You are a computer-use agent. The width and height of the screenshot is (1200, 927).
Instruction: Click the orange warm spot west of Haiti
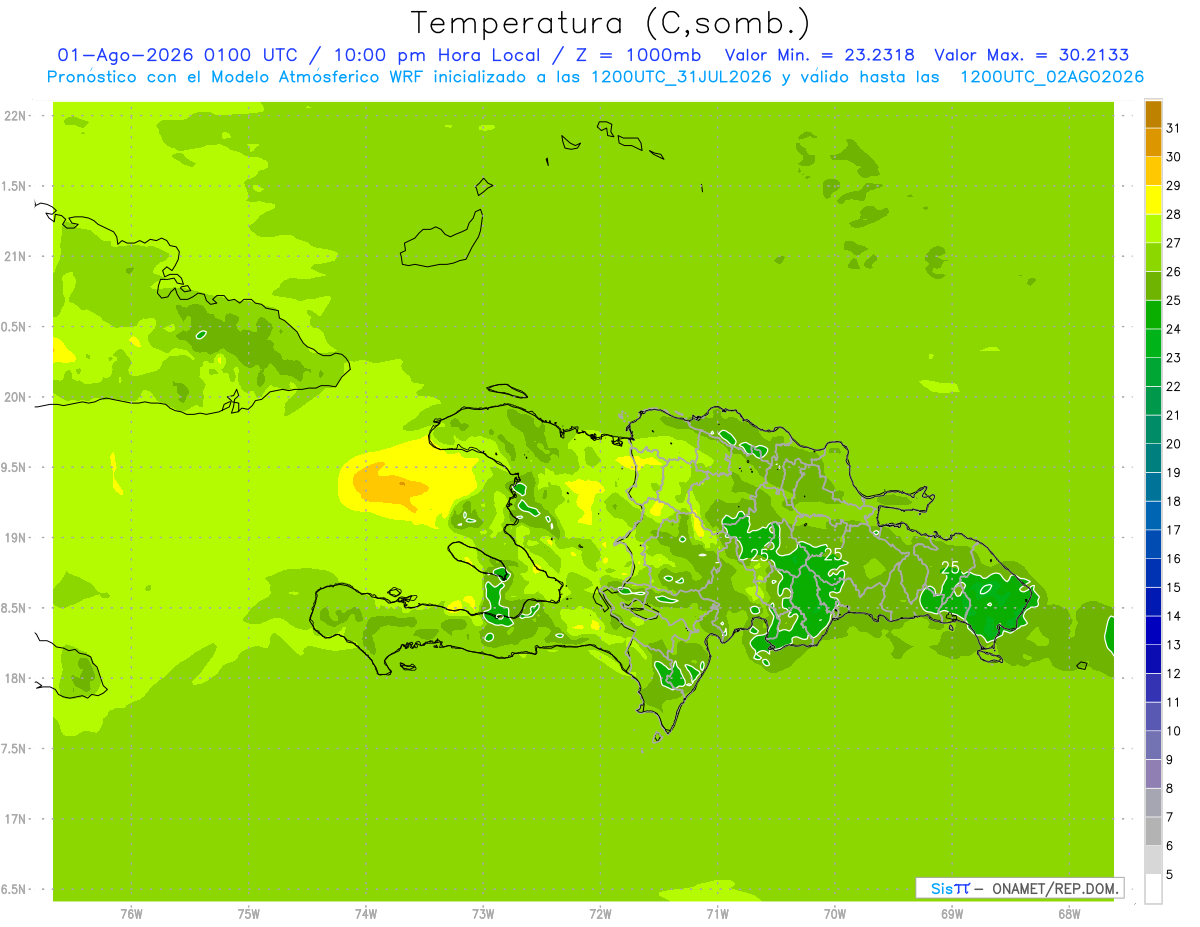coord(391,484)
